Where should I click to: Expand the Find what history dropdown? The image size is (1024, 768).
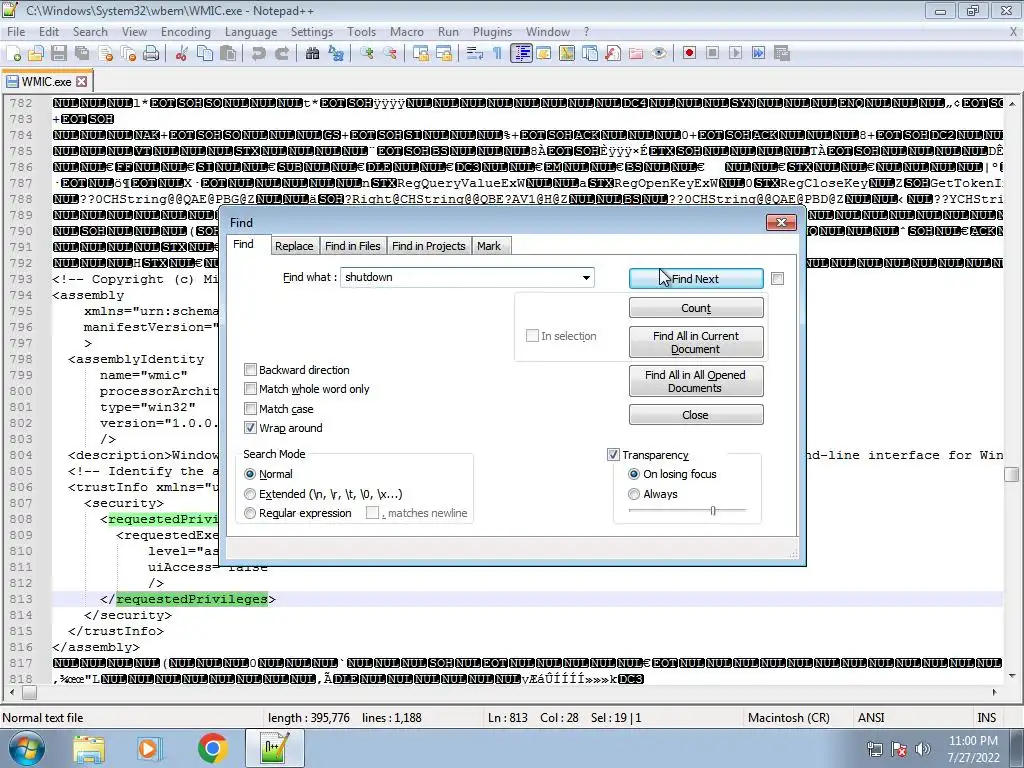586,278
